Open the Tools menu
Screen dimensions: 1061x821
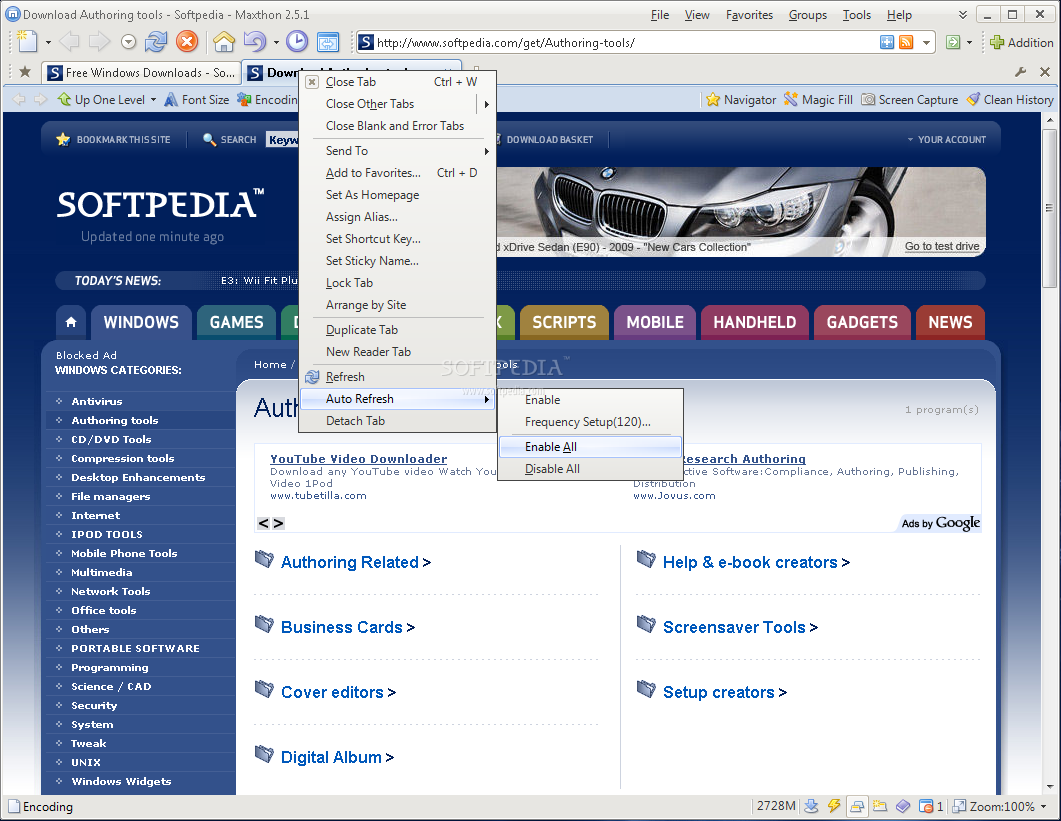(x=856, y=15)
